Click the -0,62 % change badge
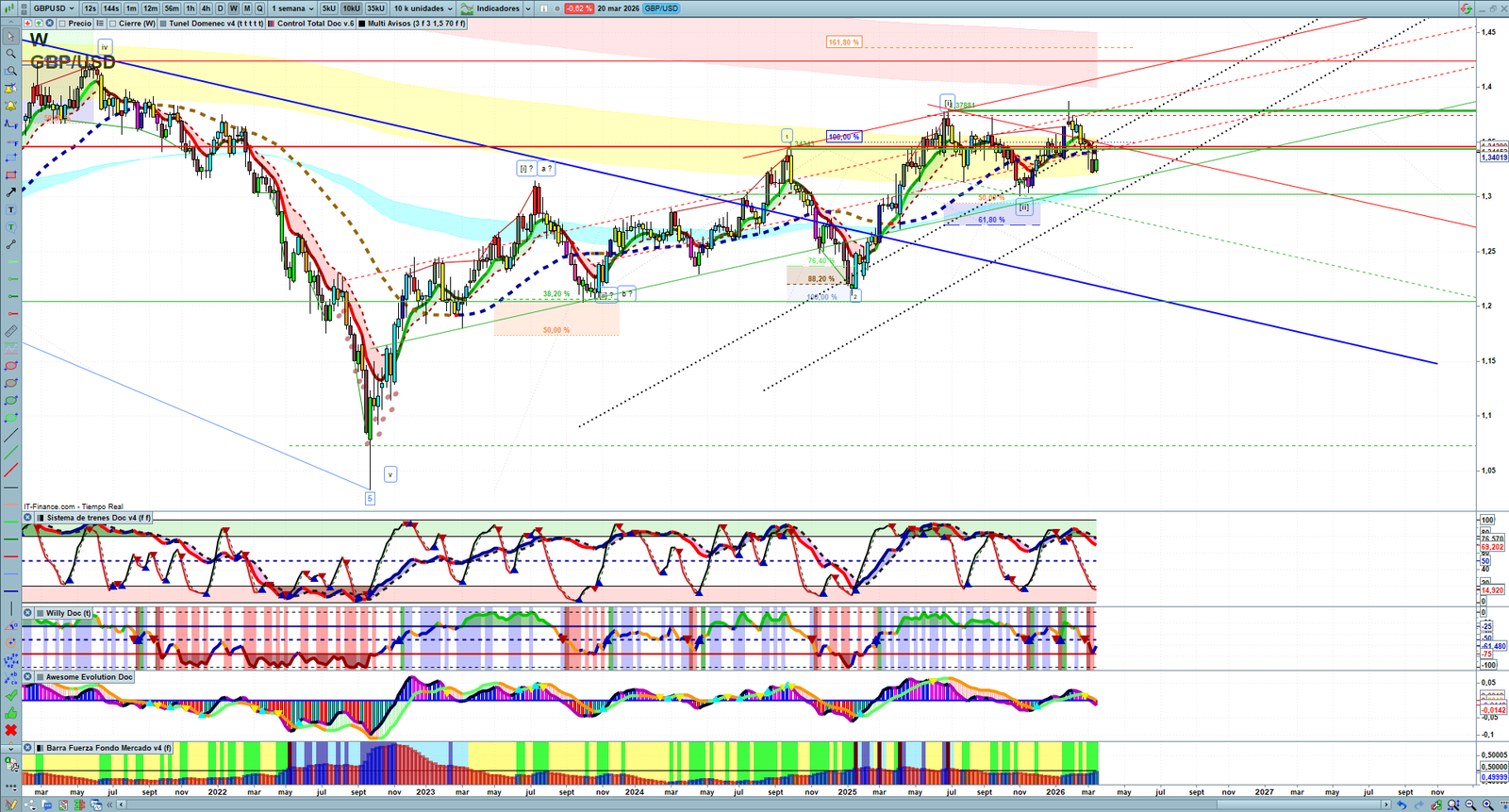This screenshot has width=1509, height=812. [x=579, y=8]
